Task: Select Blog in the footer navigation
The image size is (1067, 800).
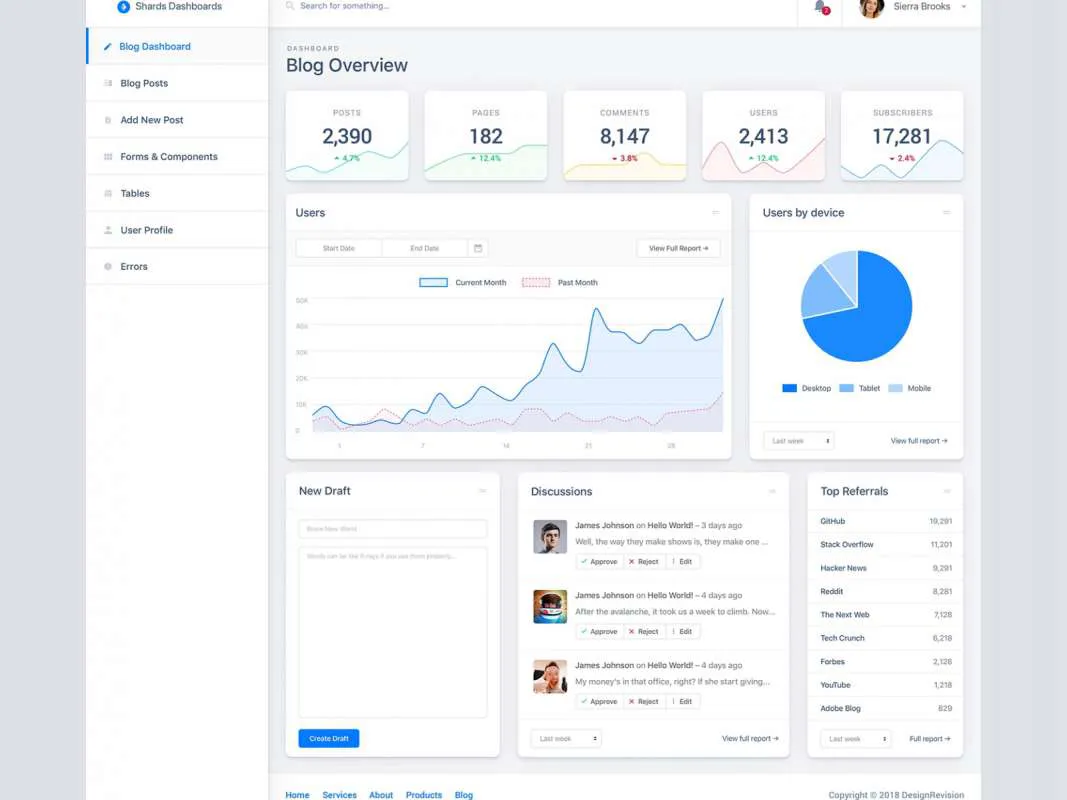Action: point(463,794)
